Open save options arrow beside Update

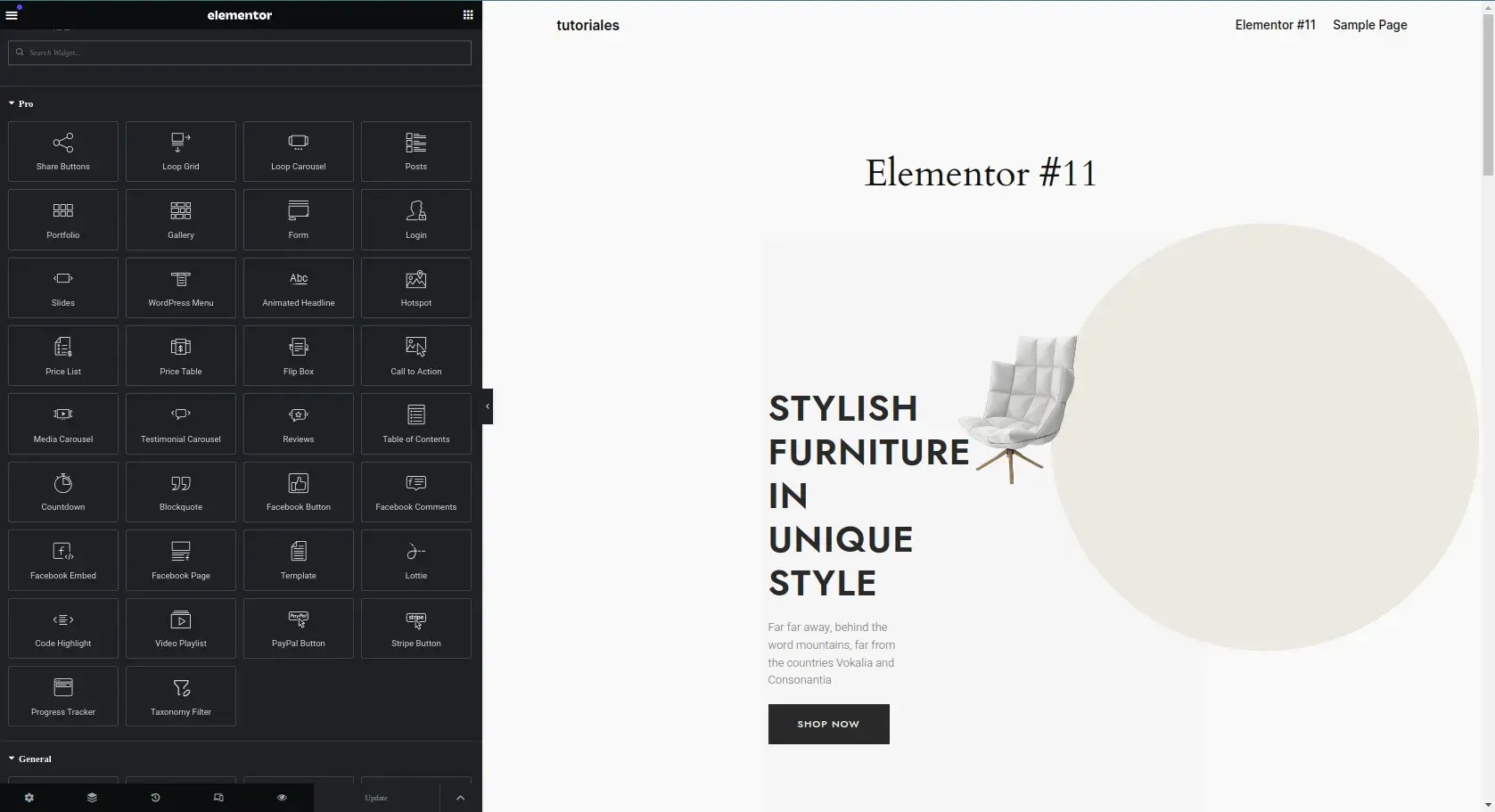(x=460, y=798)
